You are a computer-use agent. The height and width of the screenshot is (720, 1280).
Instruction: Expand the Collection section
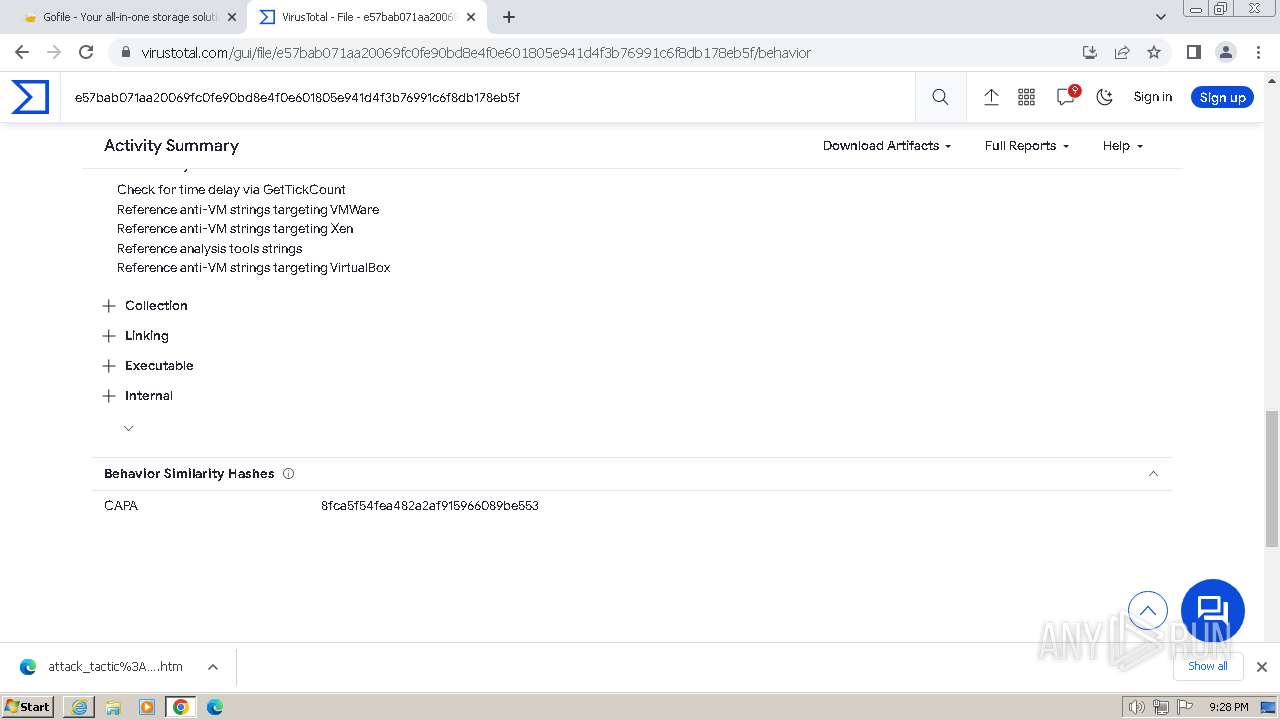(145, 306)
